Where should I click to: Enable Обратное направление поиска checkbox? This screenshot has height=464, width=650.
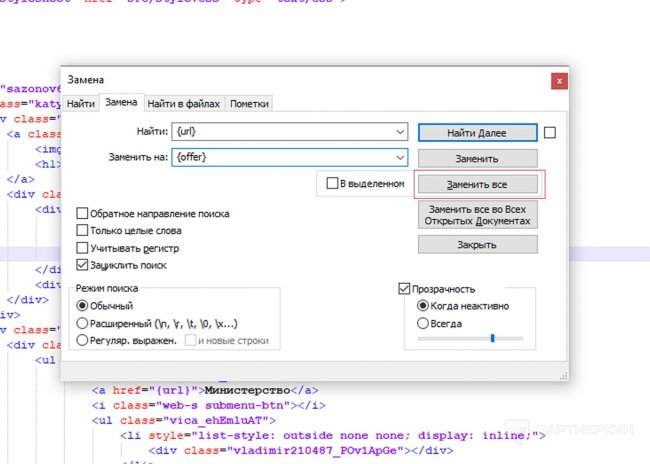(82, 214)
